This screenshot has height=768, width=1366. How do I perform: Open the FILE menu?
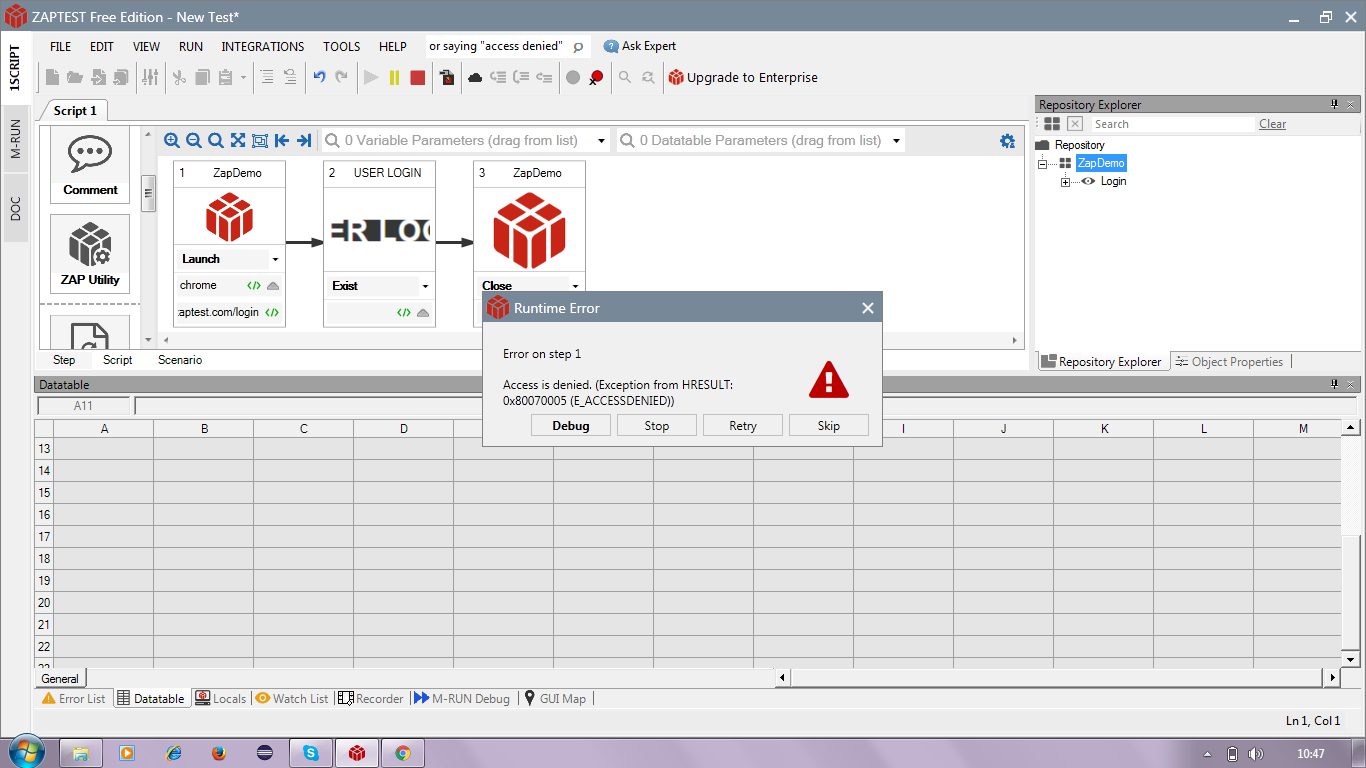coord(60,47)
